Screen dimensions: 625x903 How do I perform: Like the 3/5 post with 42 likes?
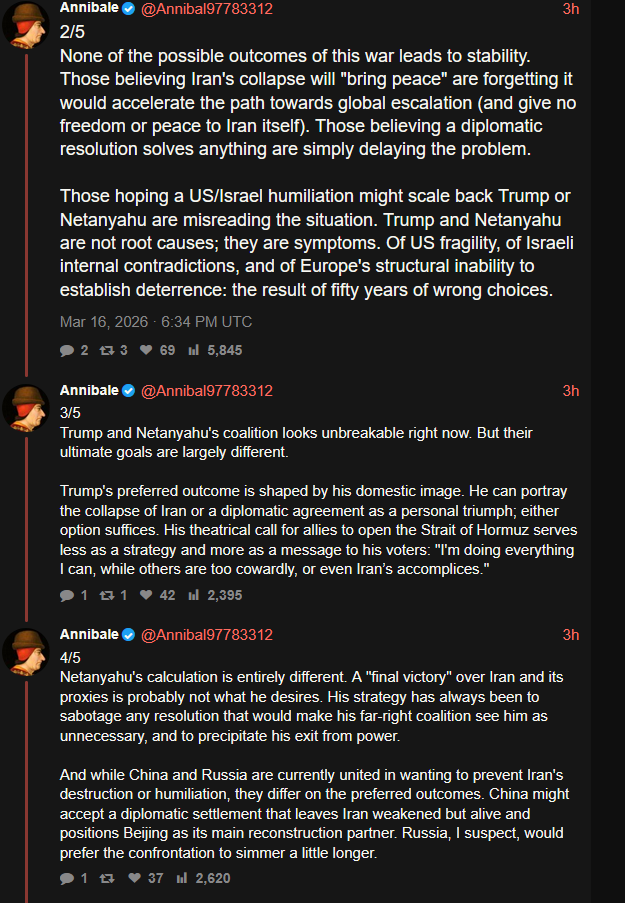click(x=145, y=595)
